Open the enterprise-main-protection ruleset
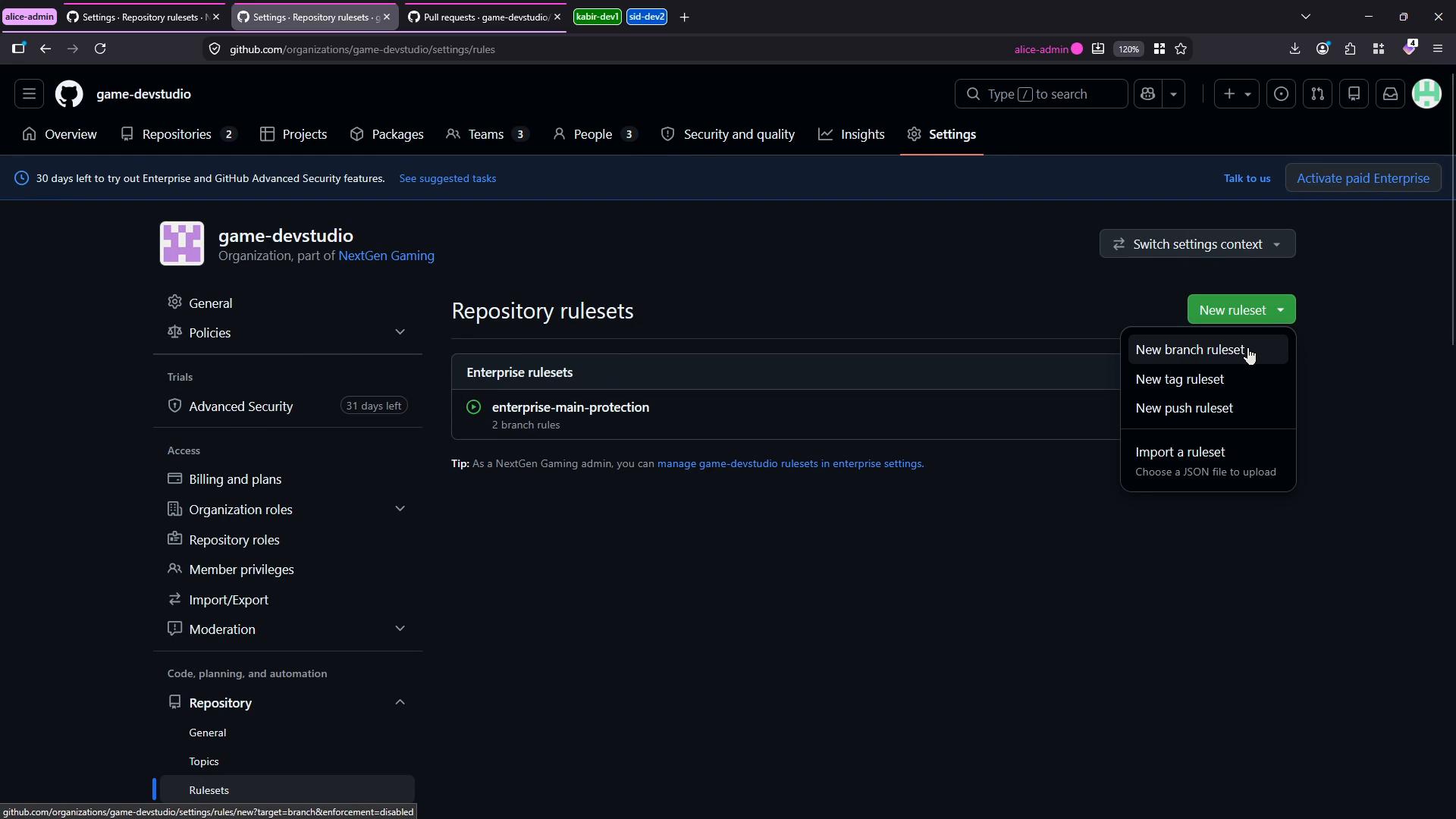 point(570,407)
